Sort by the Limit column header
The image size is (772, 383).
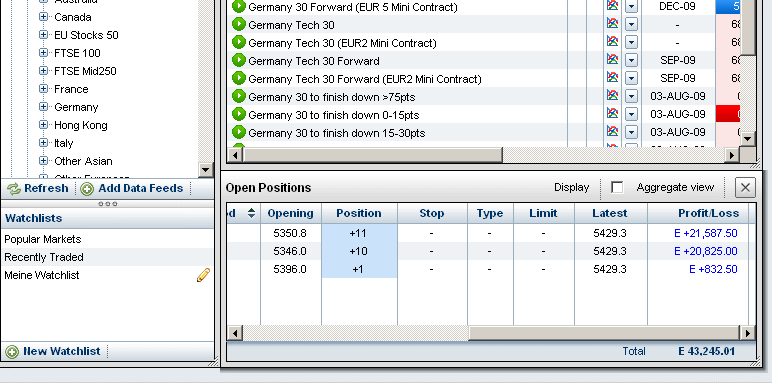(x=544, y=213)
